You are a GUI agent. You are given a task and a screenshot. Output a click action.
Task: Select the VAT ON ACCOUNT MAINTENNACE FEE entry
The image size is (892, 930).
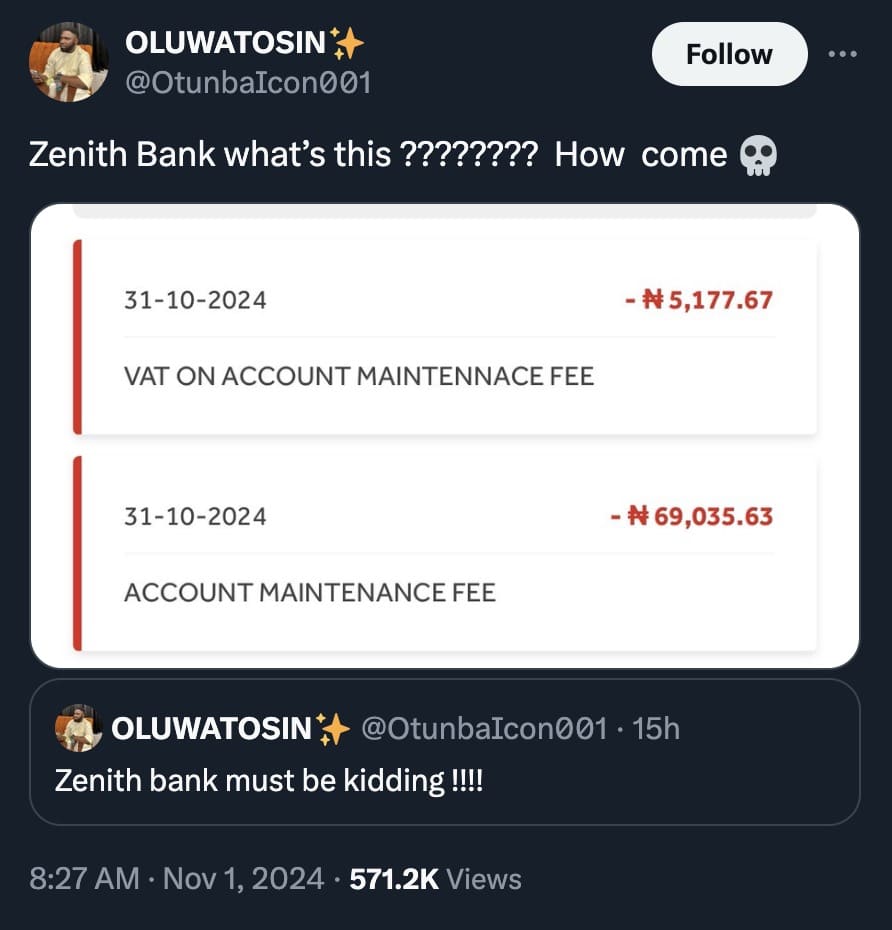tap(359, 376)
